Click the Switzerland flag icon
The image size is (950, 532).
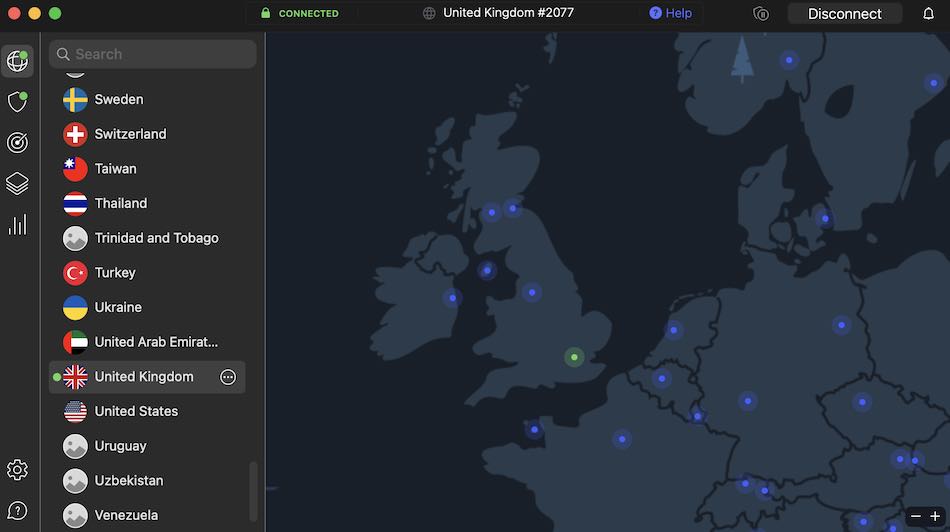(75, 134)
